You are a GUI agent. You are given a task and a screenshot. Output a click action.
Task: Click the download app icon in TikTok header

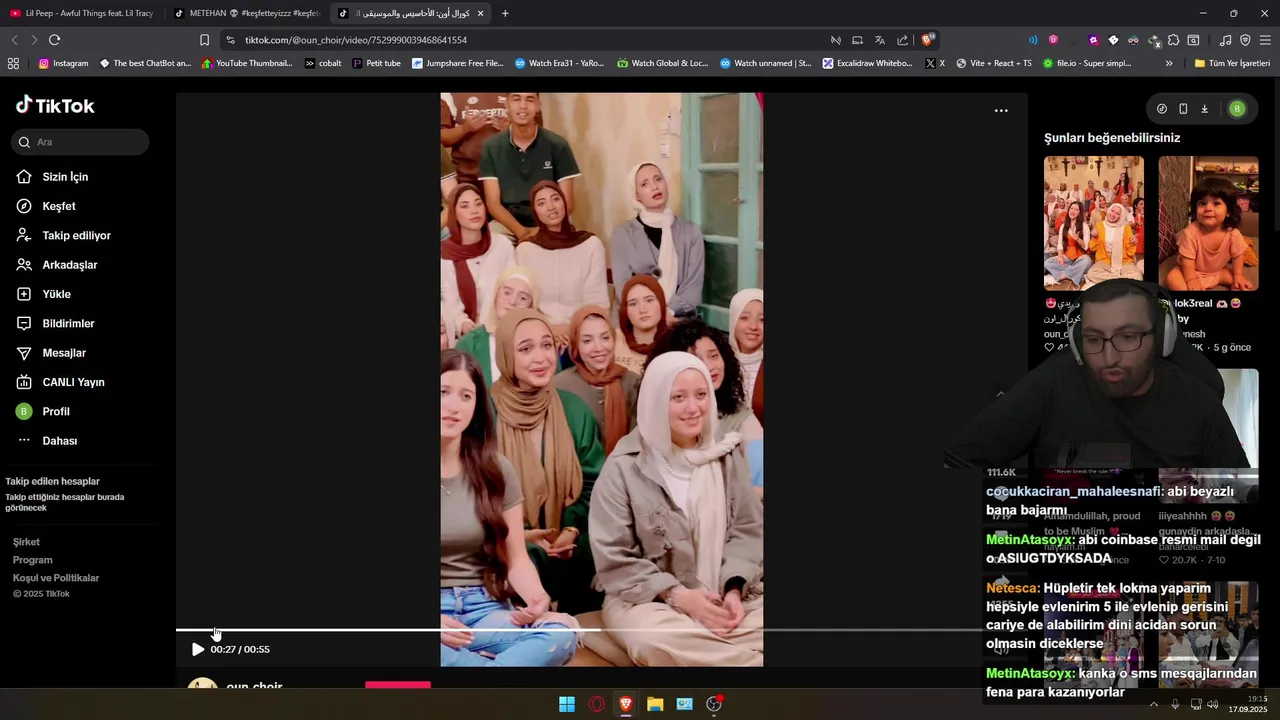(1204, 109)
